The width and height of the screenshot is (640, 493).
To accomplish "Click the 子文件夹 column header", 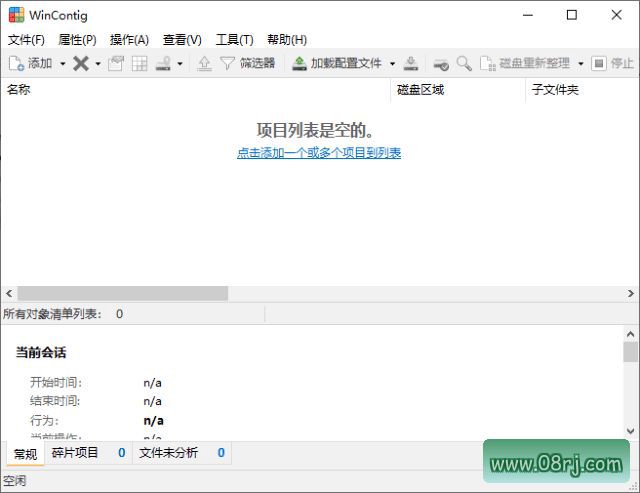I will coord(582,89).
